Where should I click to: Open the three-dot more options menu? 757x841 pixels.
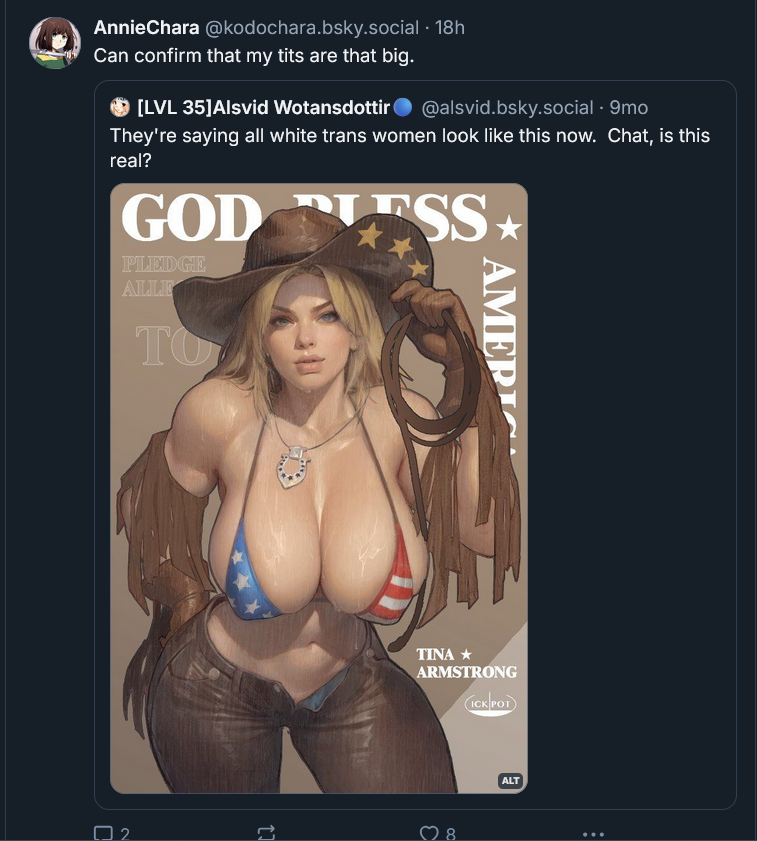(593, 834)
